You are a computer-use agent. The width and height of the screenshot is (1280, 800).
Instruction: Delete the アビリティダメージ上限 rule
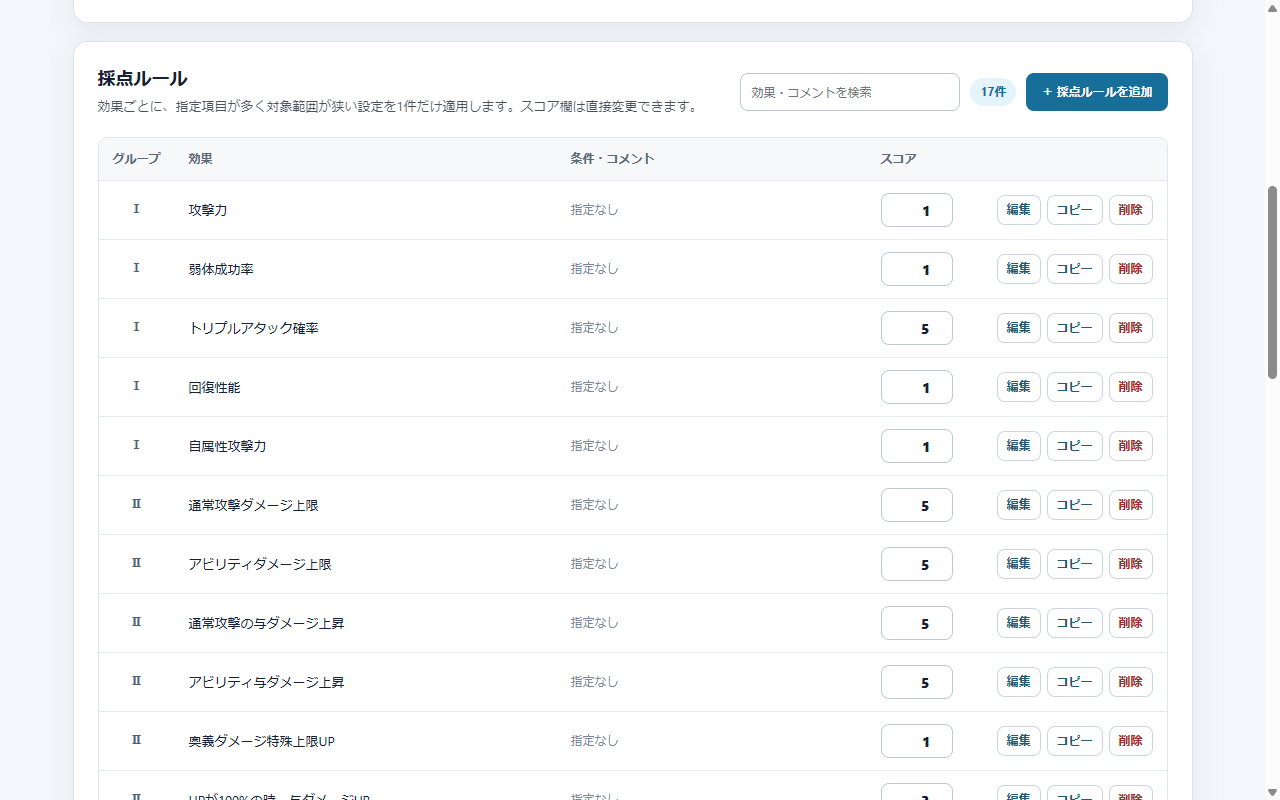click(x=1130, y=564)
